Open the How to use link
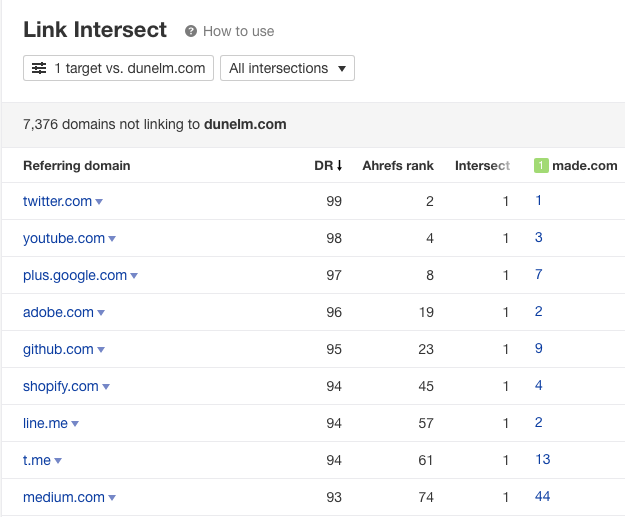This screenshot has width=625, height=517. point(238,31)
